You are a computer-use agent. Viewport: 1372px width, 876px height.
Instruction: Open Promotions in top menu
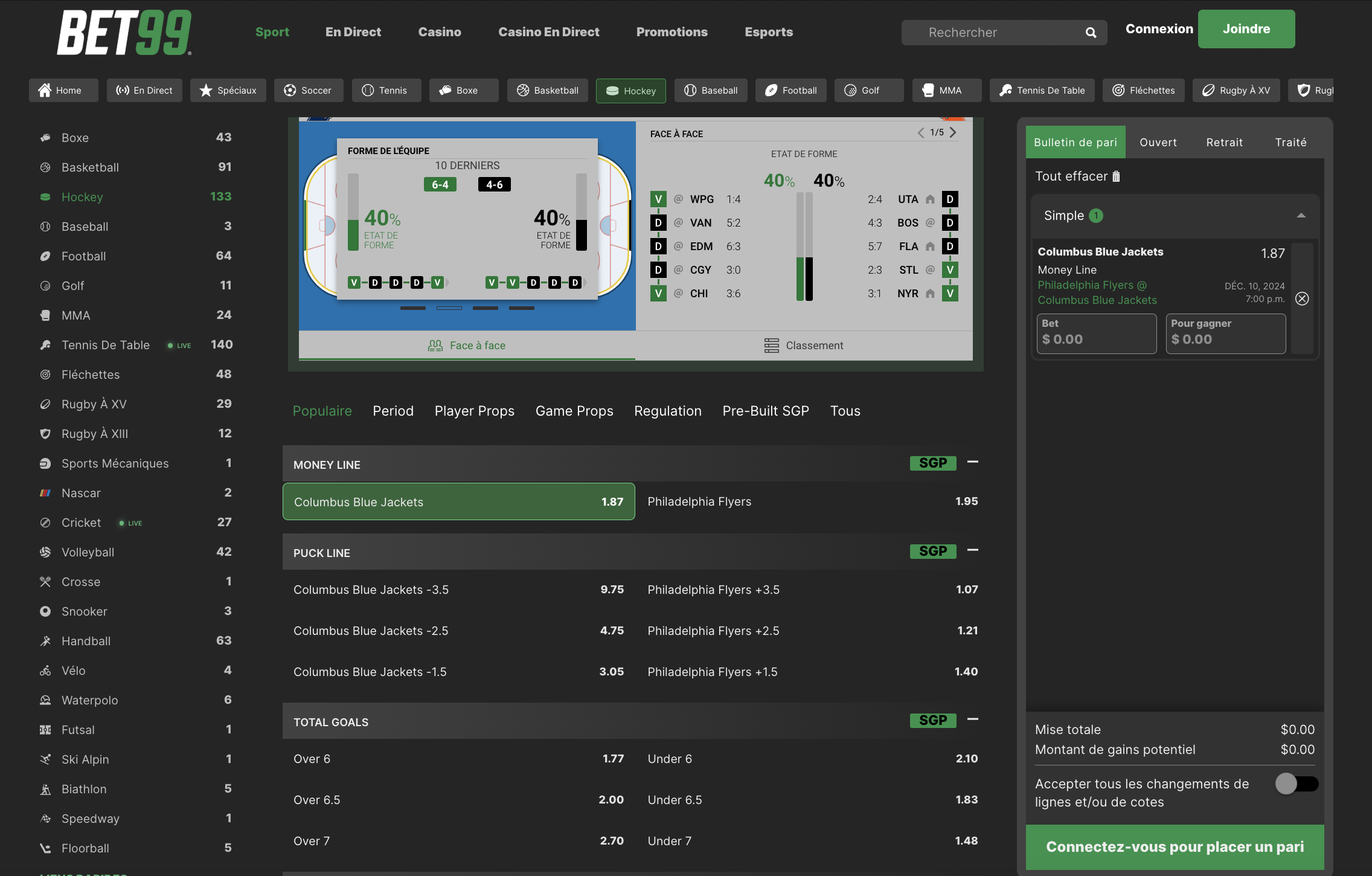tap(672, 32)
